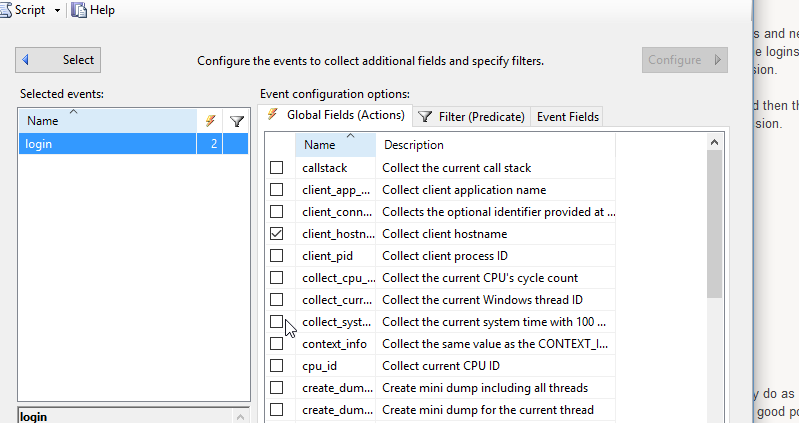This screenshot has width=799, height=423.
Task: Click the filter funnel column header
Action: point(237,121)
